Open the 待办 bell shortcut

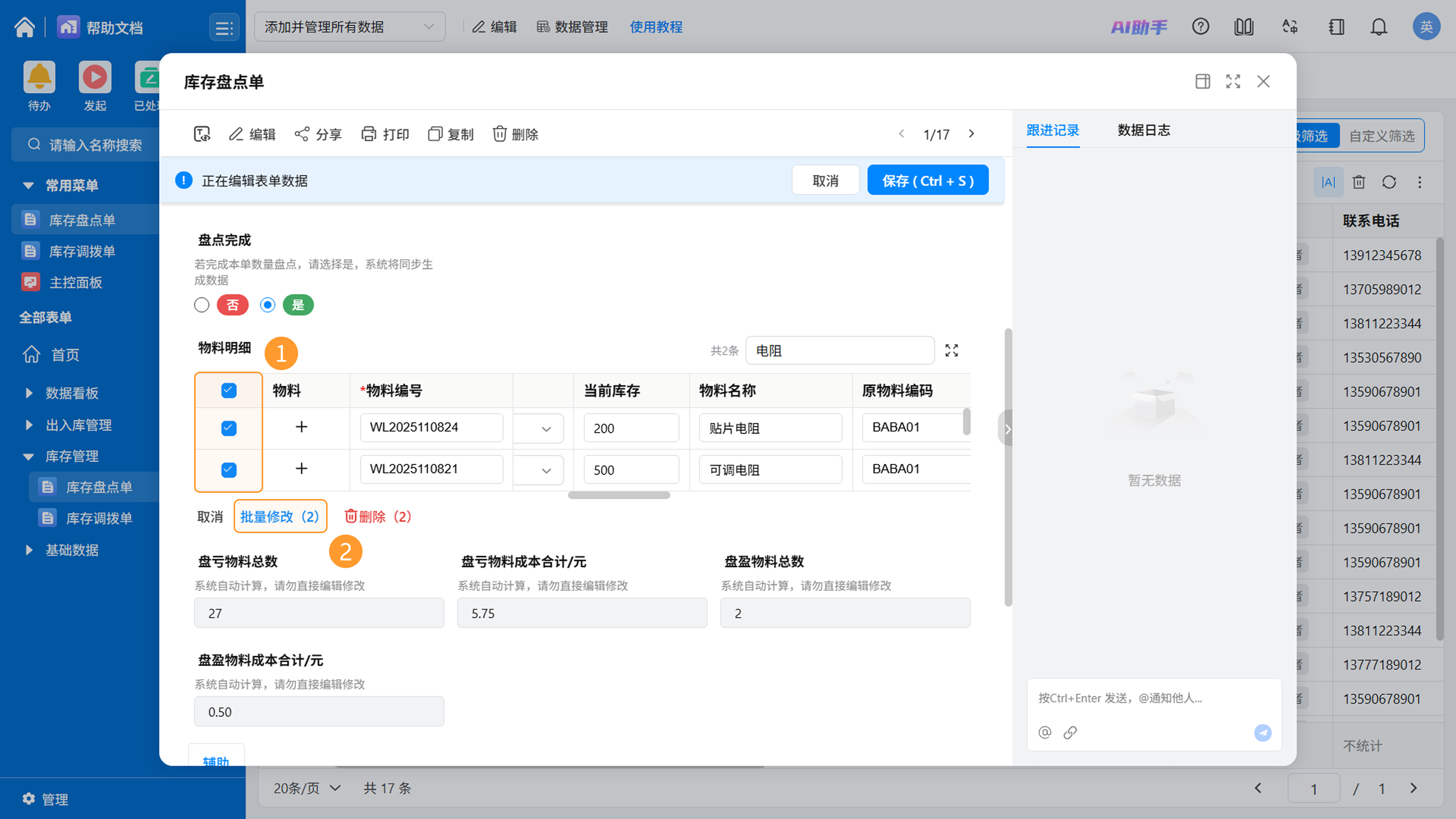[39, 77]
